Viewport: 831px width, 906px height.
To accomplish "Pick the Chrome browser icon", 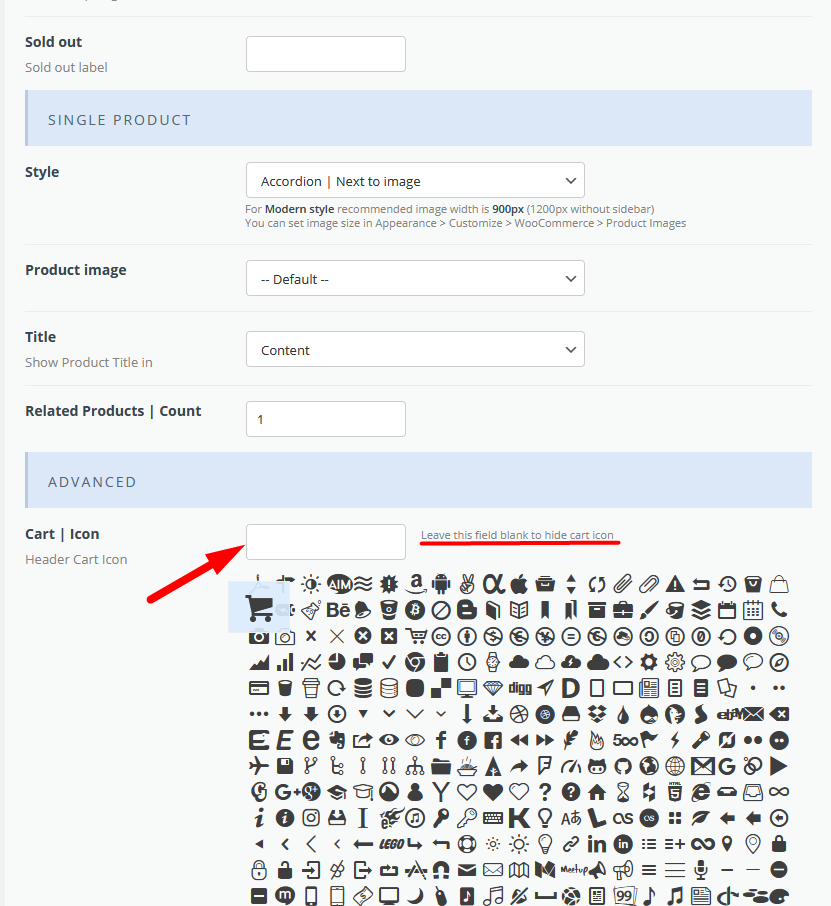I will 415,662.
